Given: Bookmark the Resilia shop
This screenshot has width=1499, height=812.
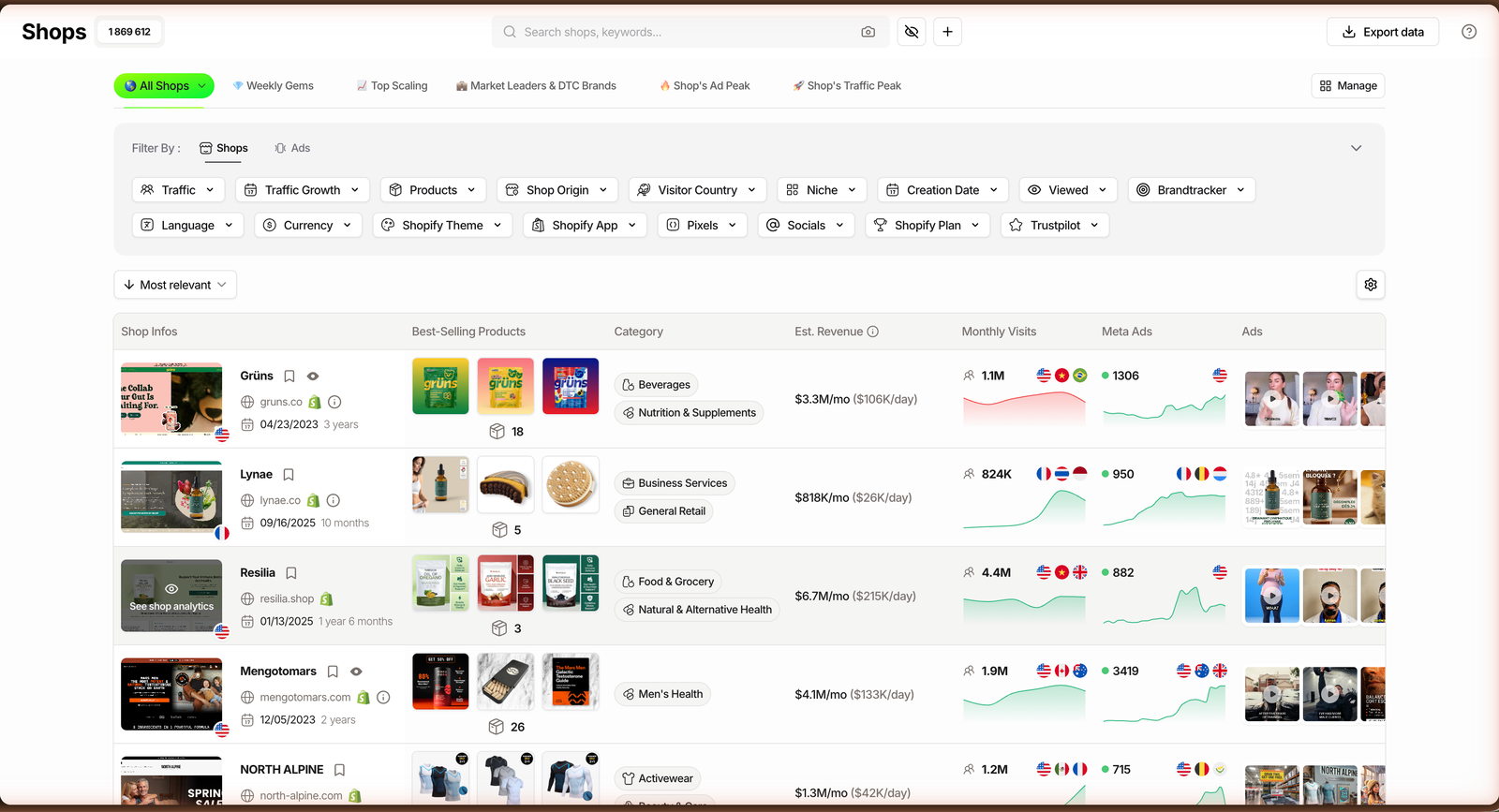Looking at the screenshot, I should [291, 573].
